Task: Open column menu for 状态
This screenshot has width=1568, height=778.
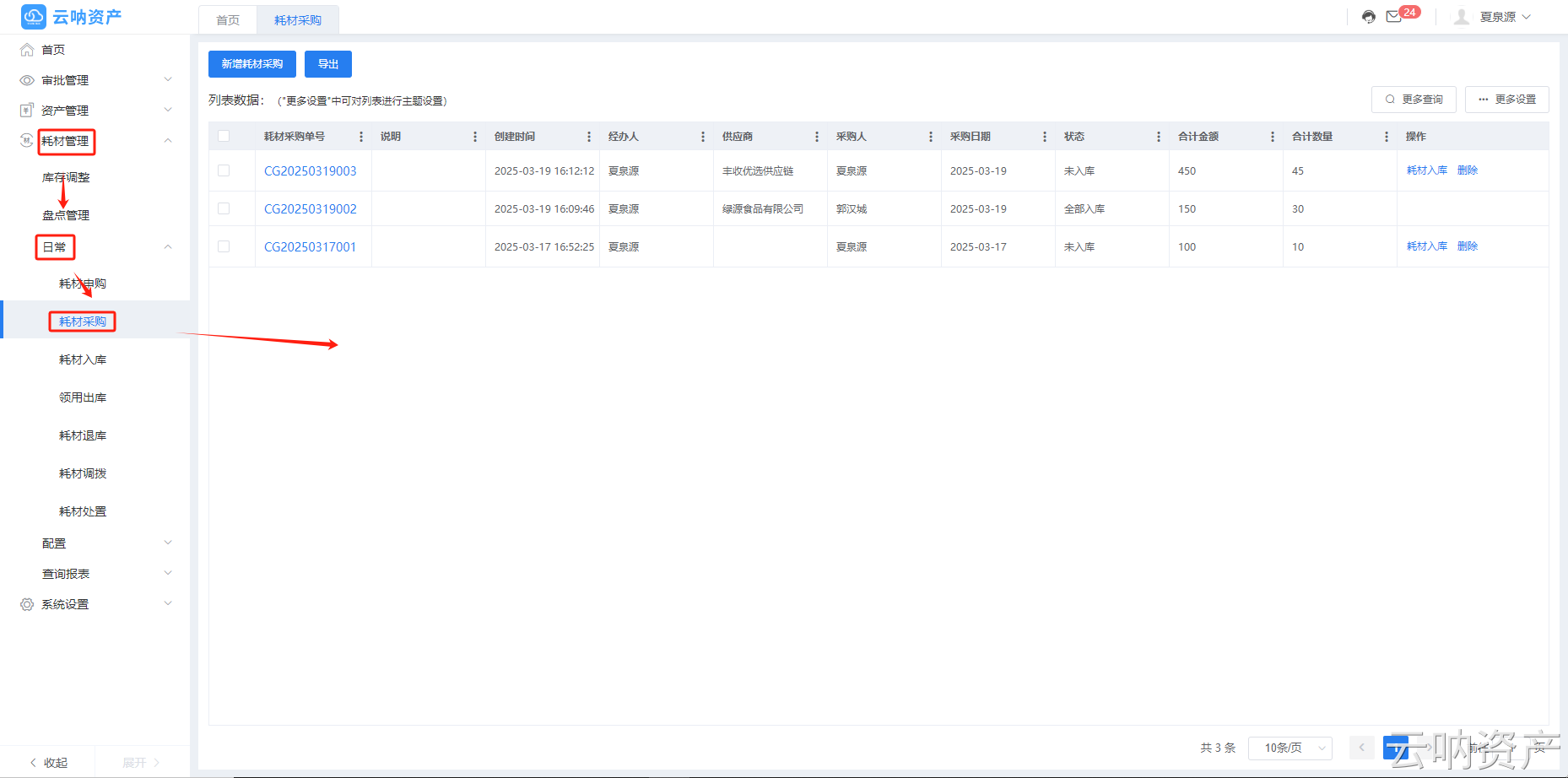Action: coord(1159,137)
